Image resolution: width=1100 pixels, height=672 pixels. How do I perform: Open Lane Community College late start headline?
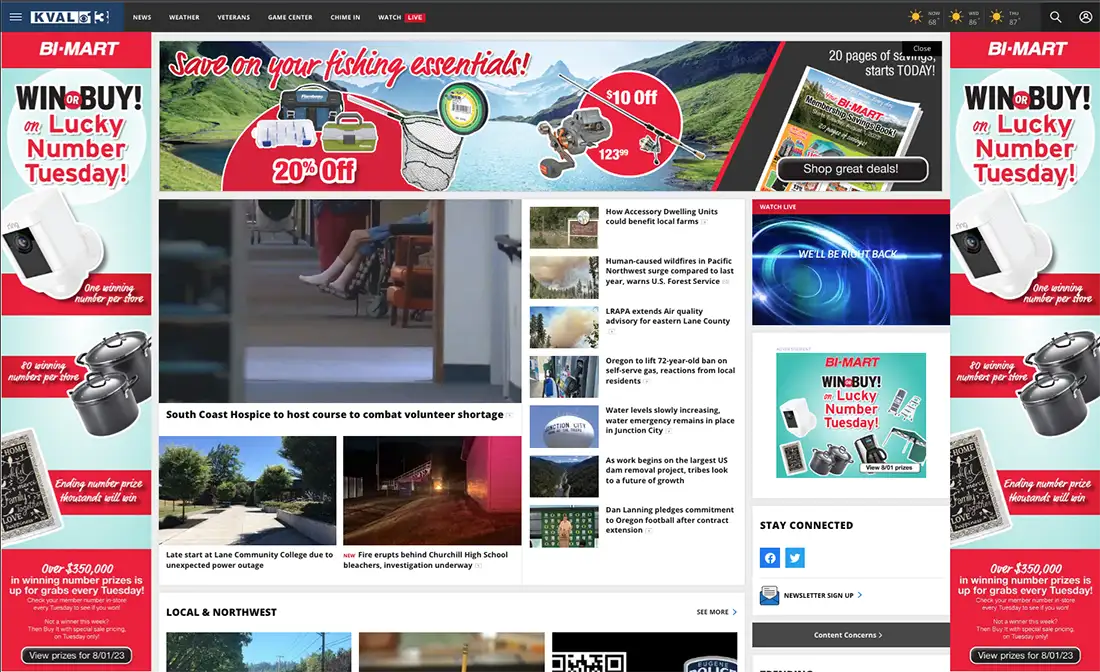[x=249, y=560]
